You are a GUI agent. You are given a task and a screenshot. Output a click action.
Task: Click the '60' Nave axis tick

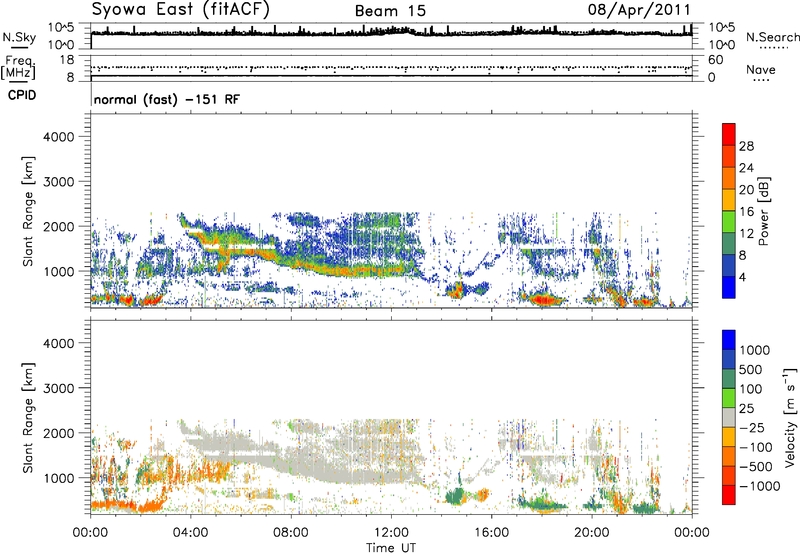click(716, 60)
